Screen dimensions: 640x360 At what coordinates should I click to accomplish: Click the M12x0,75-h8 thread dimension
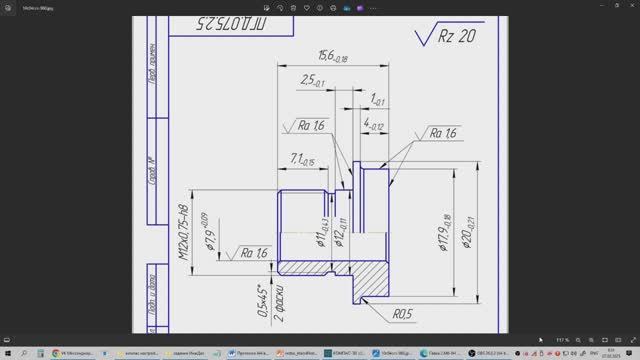click(184, 232)
